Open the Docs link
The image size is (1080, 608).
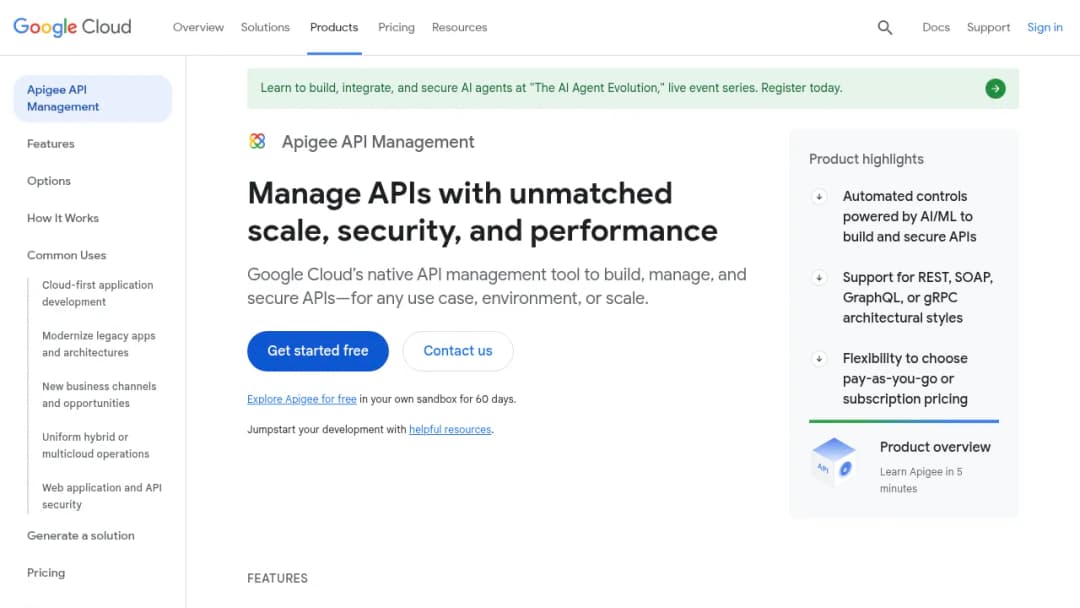click(935, 28)
